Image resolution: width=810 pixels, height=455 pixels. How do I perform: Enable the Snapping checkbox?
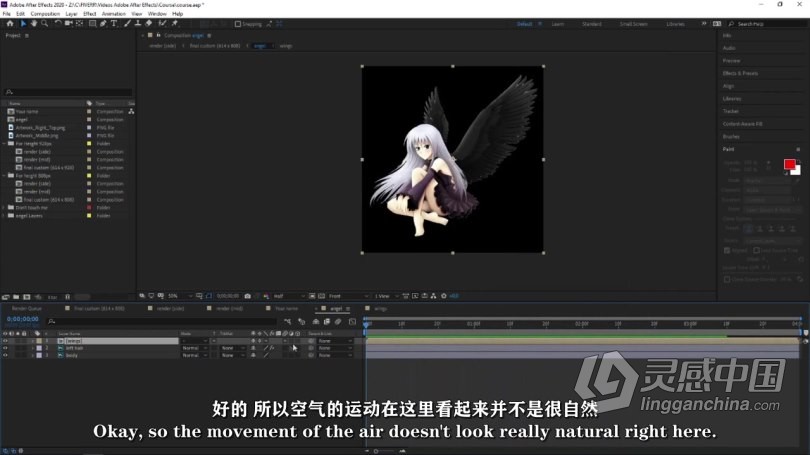tap(238, 24)
